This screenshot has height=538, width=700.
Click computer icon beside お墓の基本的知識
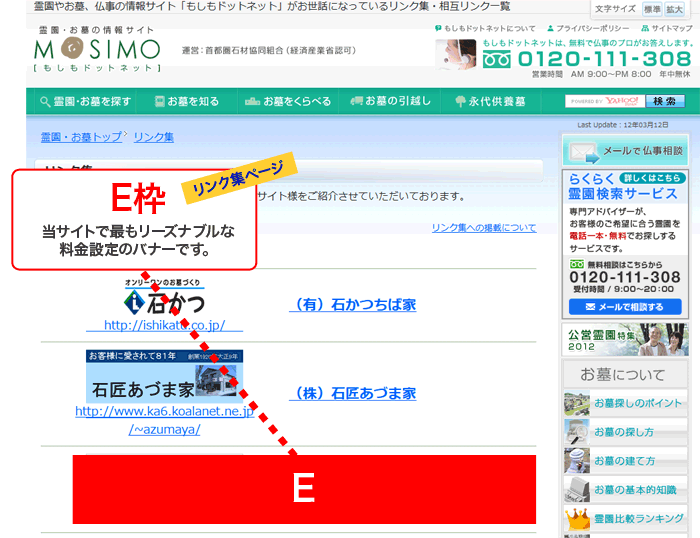[x=577, y=489]
